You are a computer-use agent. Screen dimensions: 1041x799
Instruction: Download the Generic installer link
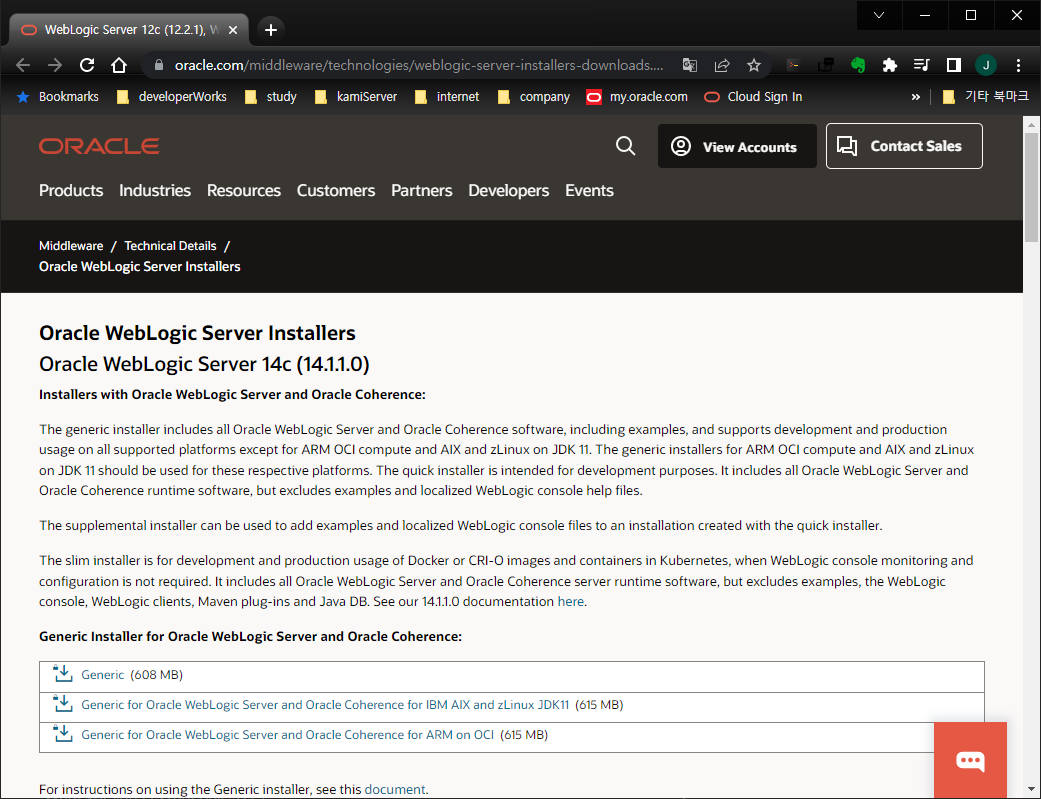(x=102, y=675)
